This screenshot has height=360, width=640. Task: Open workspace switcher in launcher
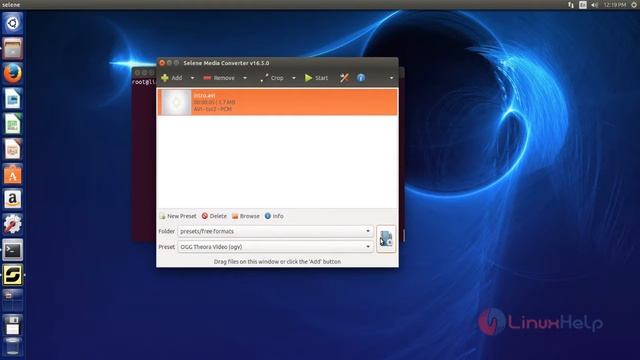(13, 300)
